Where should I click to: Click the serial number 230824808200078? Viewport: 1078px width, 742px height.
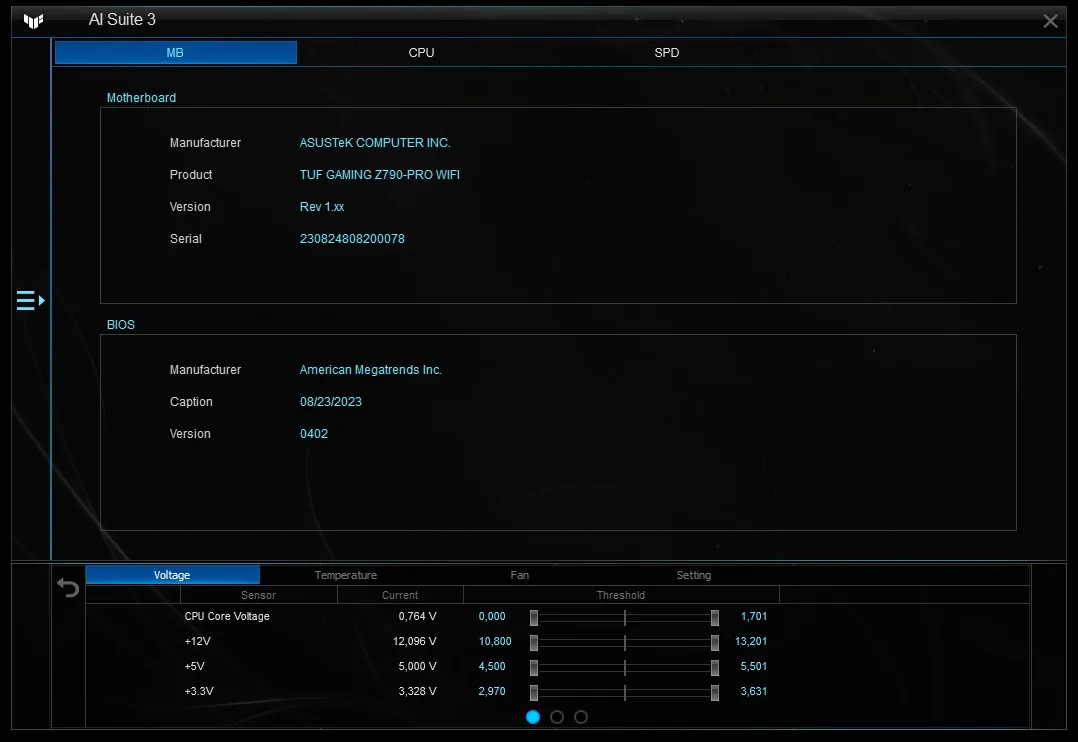click(x=352, y=239)
